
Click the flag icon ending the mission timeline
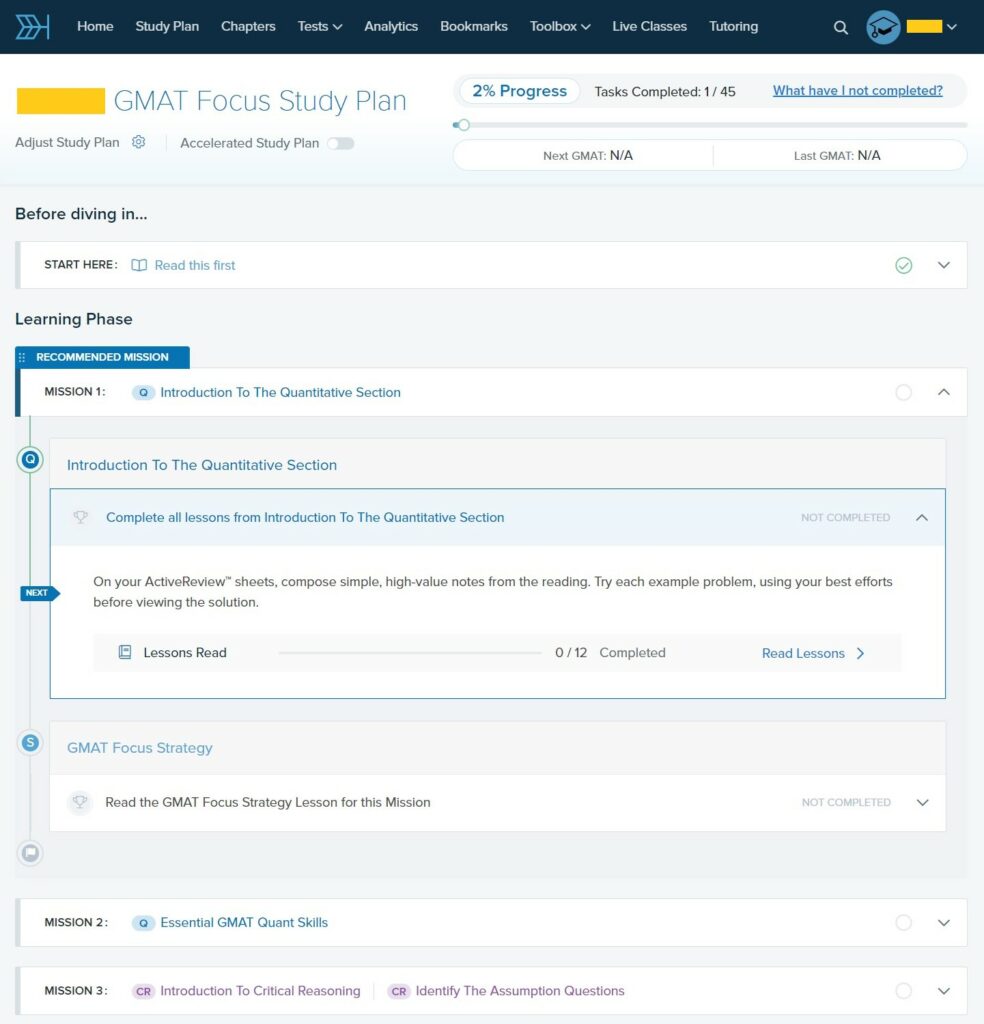click(x=30, y=853)
